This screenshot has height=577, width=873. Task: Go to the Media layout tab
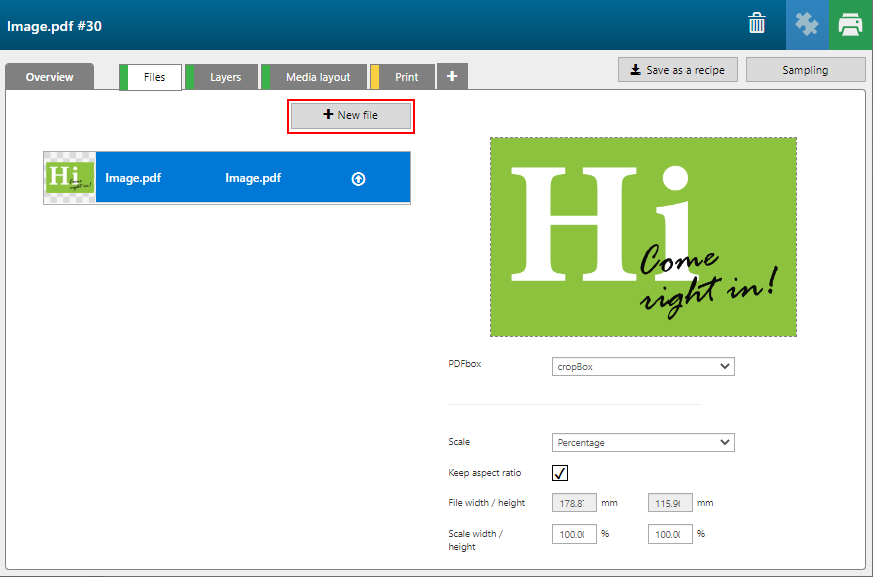coord(318,77)
